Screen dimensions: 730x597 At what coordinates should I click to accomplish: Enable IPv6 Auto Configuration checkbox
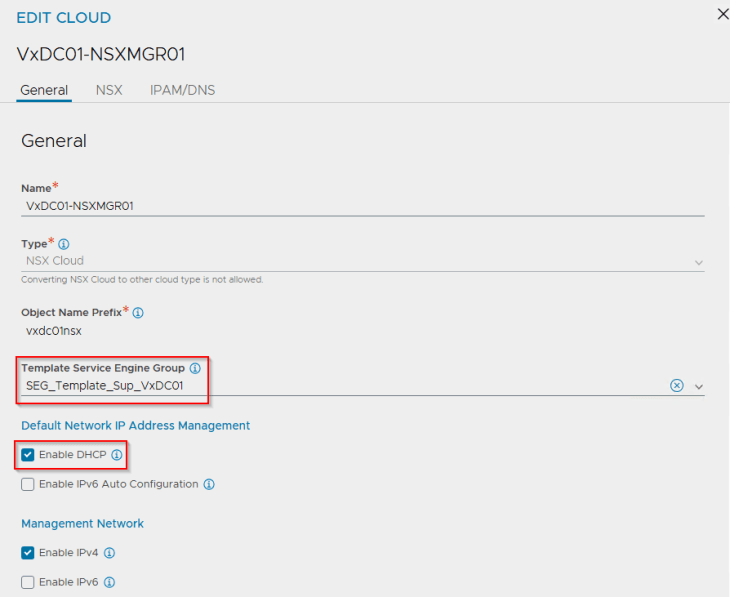[x=28, y=484]
